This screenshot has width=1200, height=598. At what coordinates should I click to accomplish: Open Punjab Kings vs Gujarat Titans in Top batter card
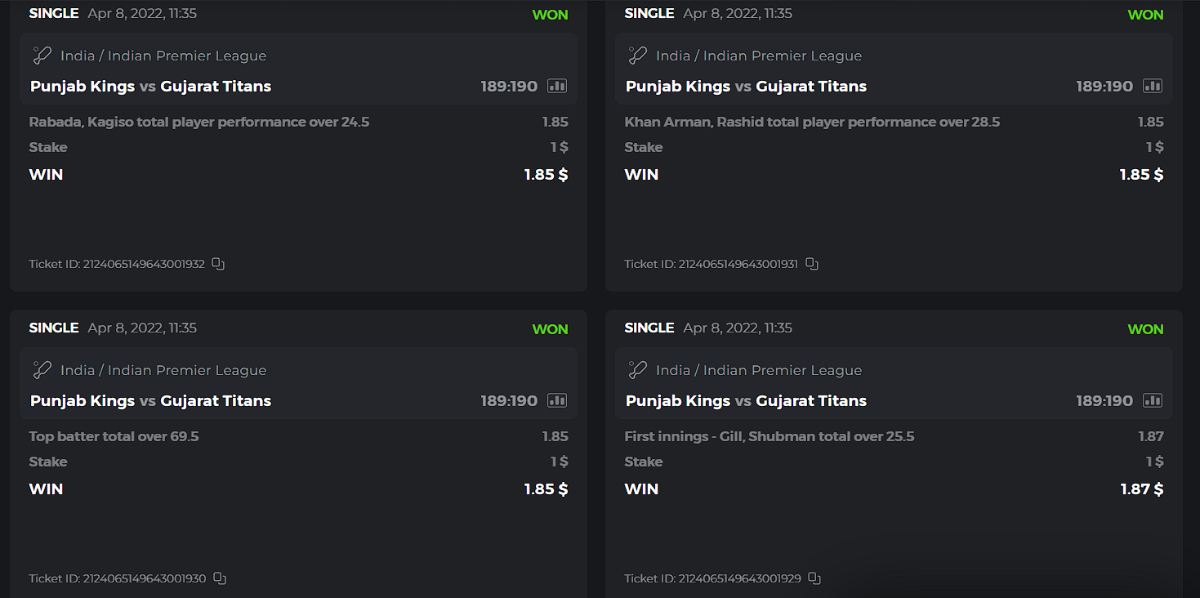tap(150, 401)
